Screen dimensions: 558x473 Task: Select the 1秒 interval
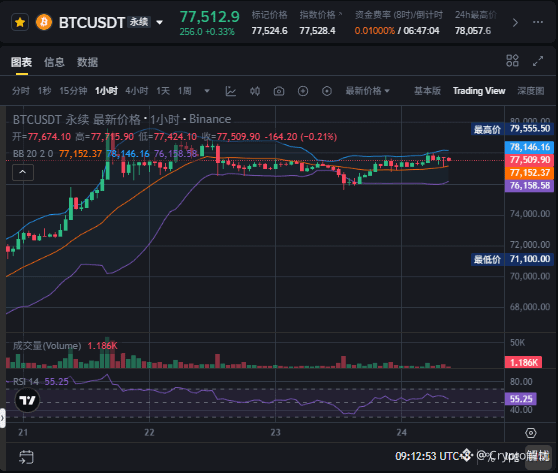point(44,91)
